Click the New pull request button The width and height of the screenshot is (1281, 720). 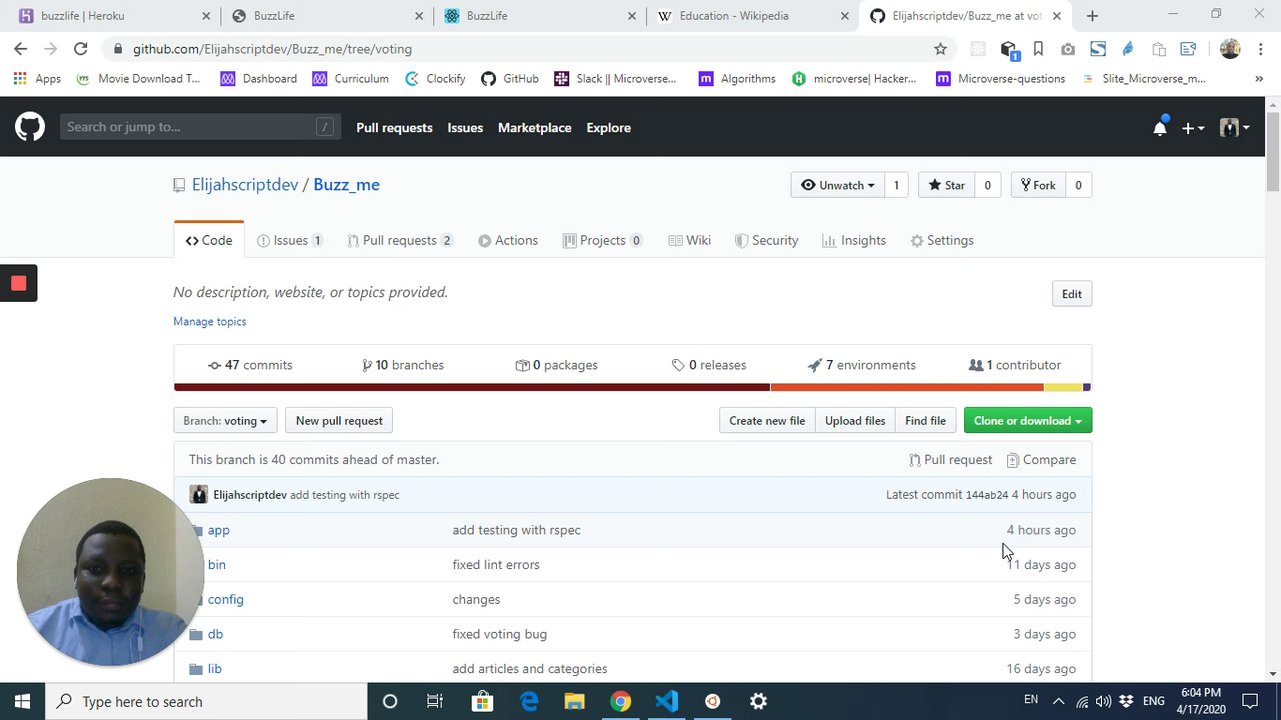(x=339, y=421)
